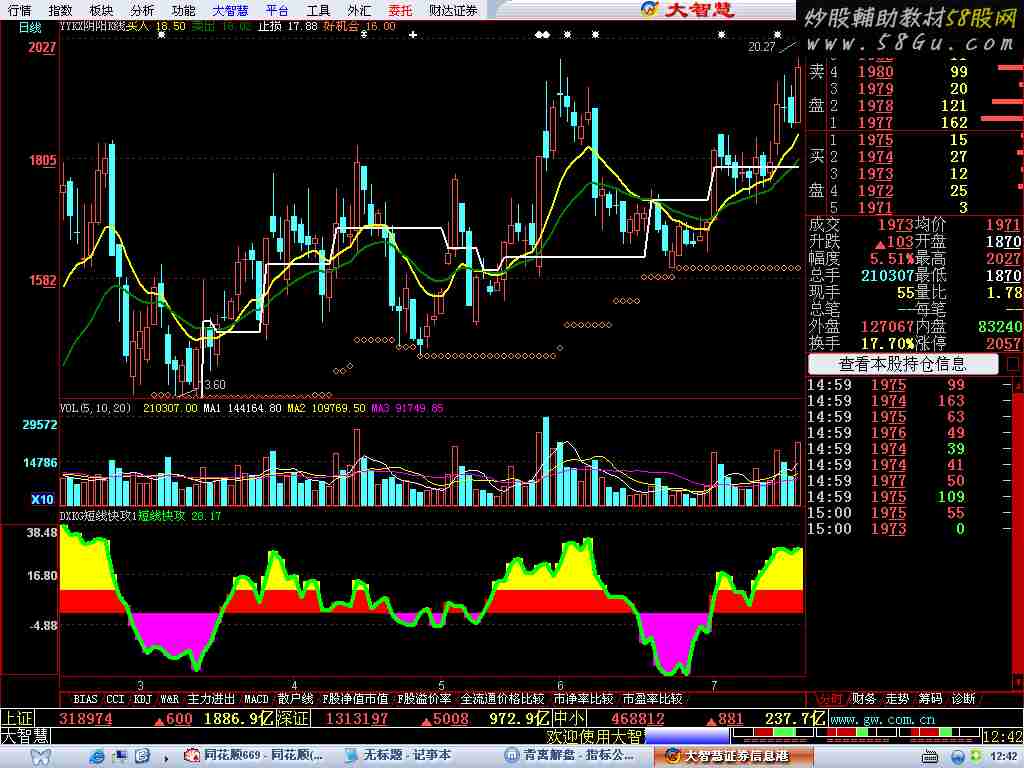Click VOL(5,10,20) indicator label
Viewport: 1024px width, 768px height.
95,408
